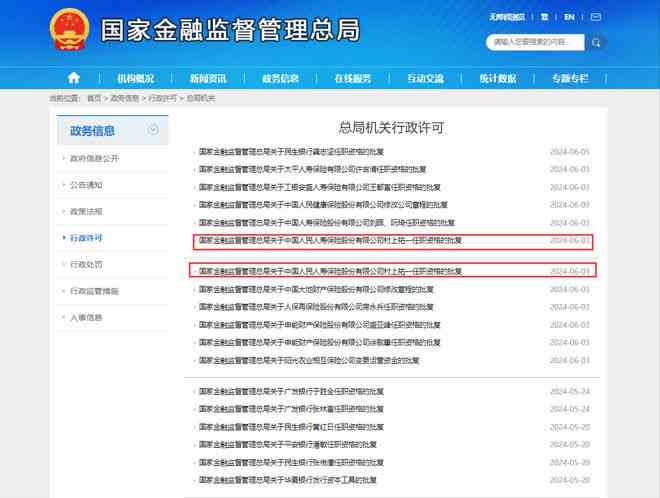The width and height of the screenshot is (660, 498).
Task: Switch to traditional Chinese with 繁 link
Action: coord(544,17)
